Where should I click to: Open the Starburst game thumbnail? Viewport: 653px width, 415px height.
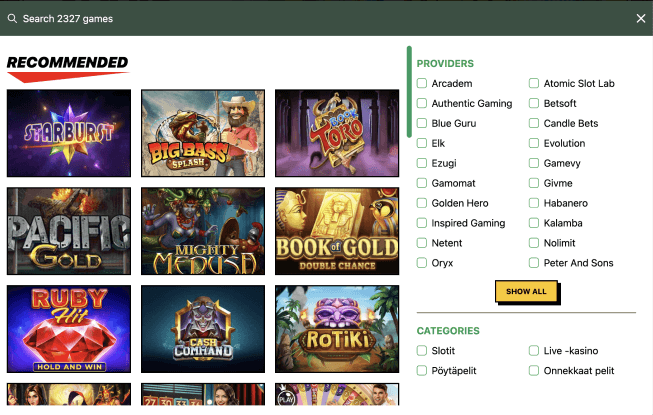[69, 133]
